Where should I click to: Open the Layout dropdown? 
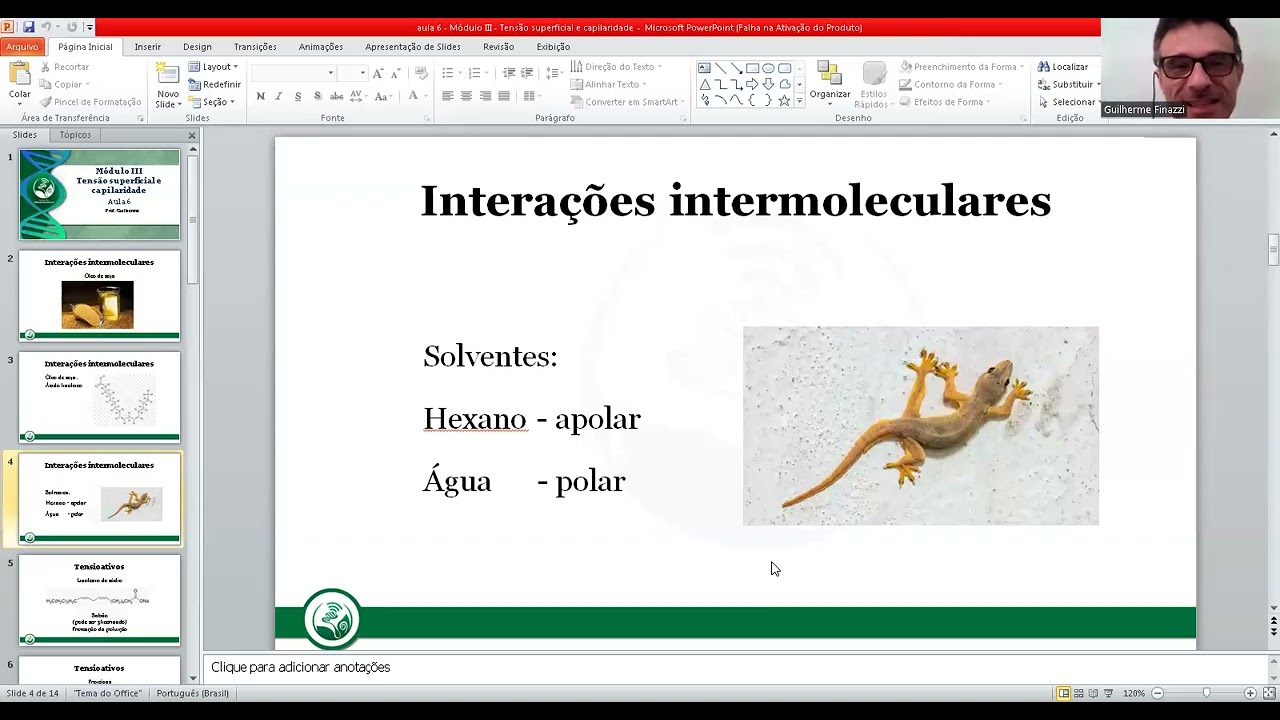coord(213,67)
